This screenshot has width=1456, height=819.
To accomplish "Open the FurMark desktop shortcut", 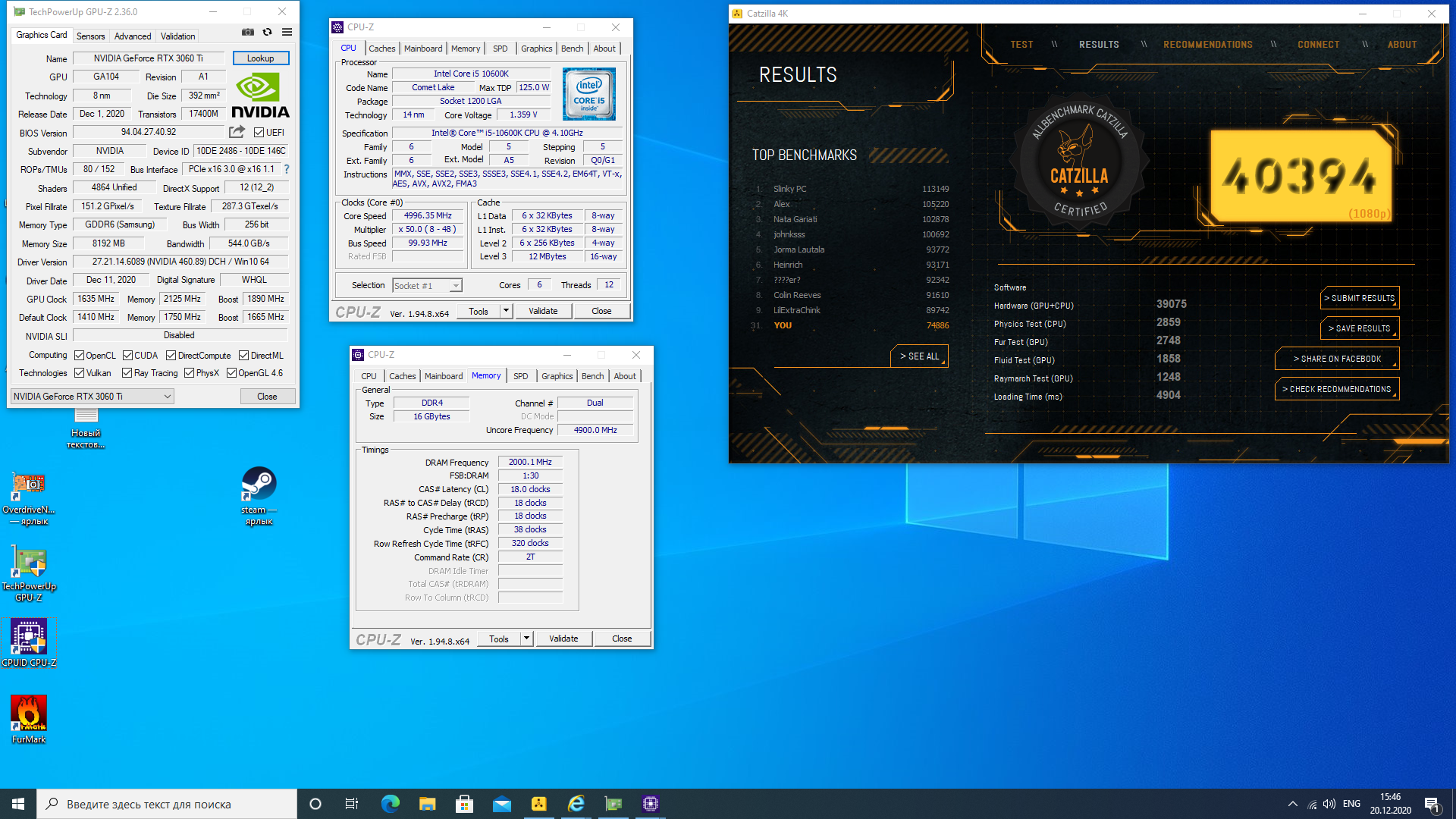I will 29,720.
